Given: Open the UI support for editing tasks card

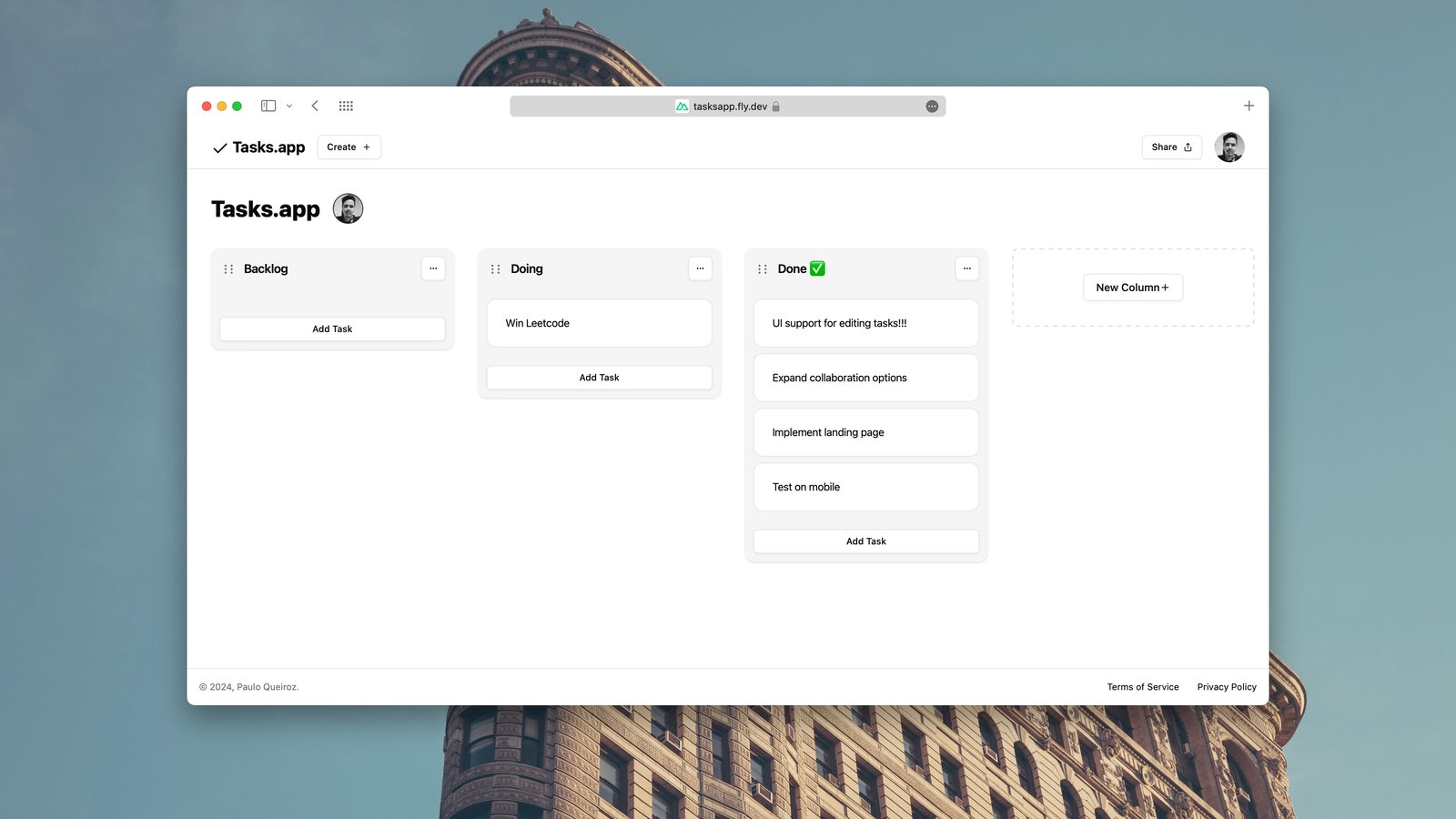Looking at the screenshot, I should click(866, 323).
